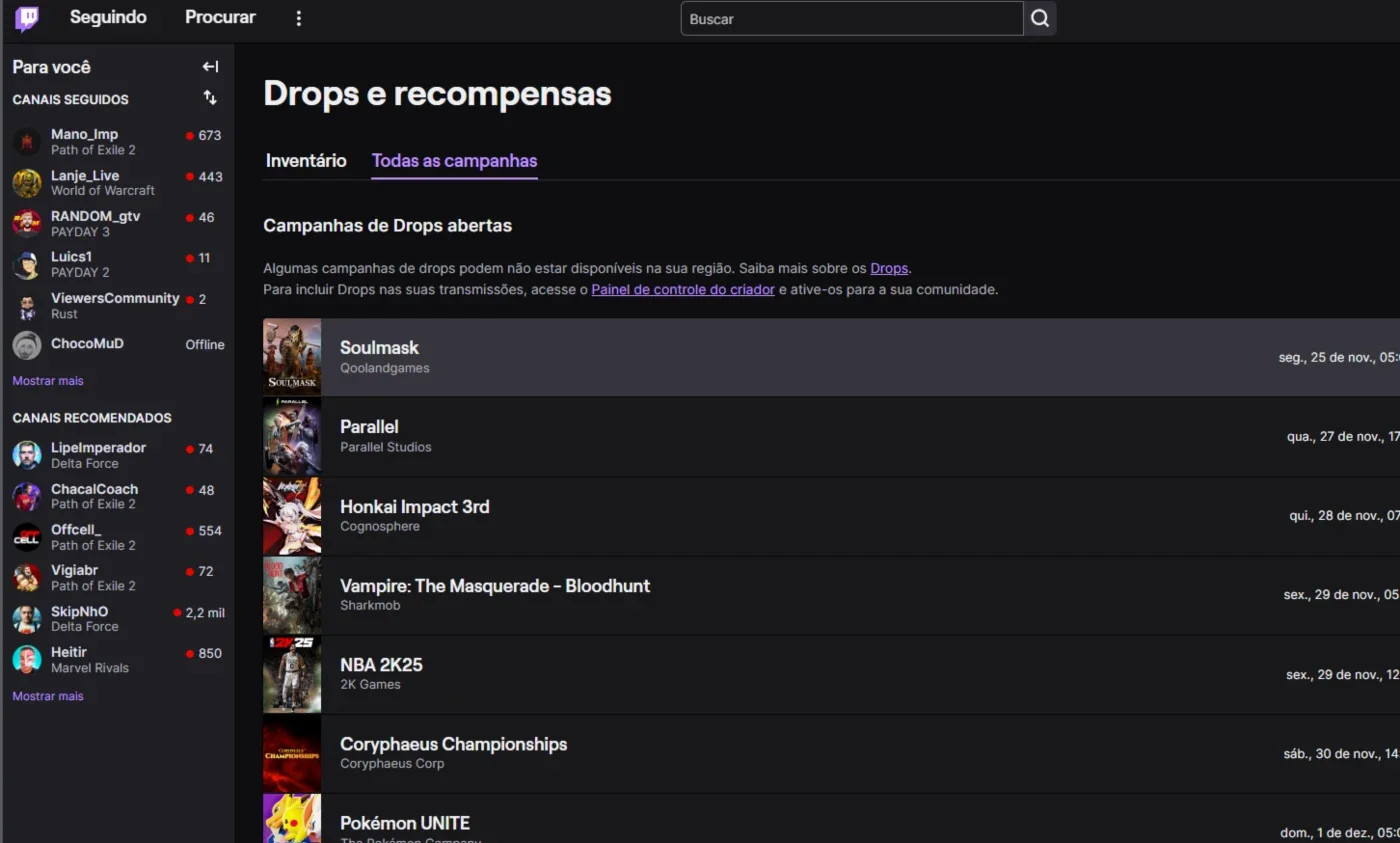The width and height of the screenshot is (1400, 843).
Task: Click the Mano_Imp channel name
Action: [84, 134]
